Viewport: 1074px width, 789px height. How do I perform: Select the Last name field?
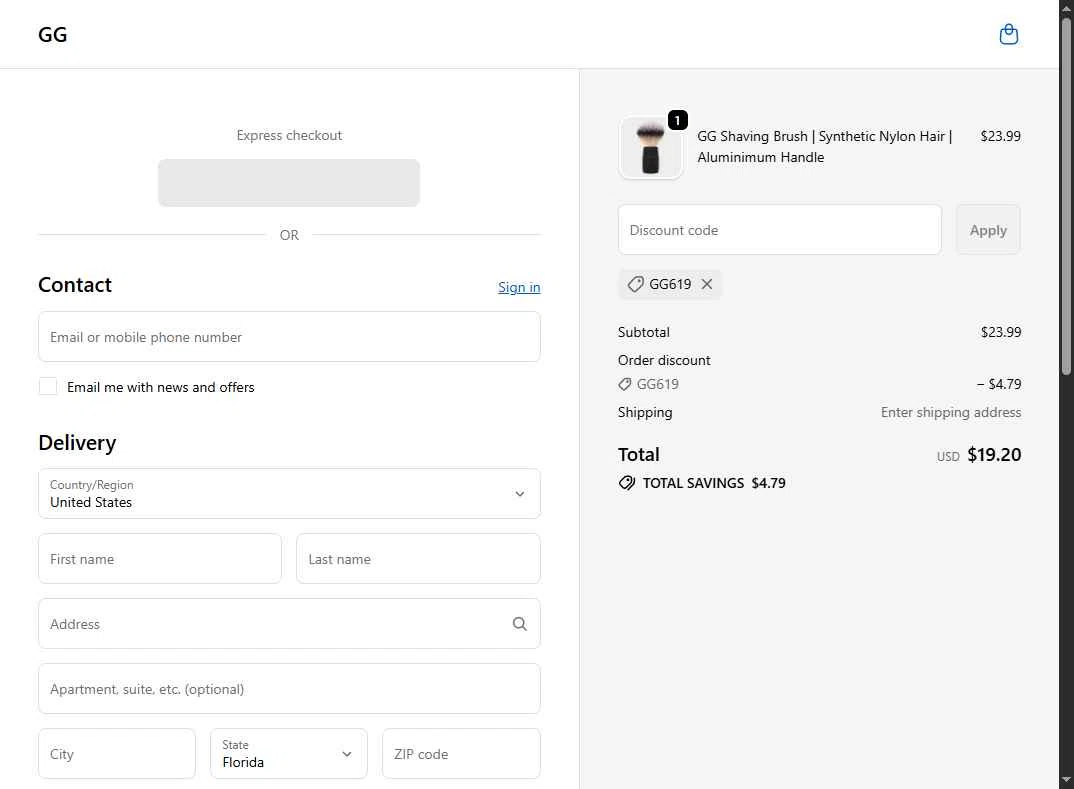418,559
